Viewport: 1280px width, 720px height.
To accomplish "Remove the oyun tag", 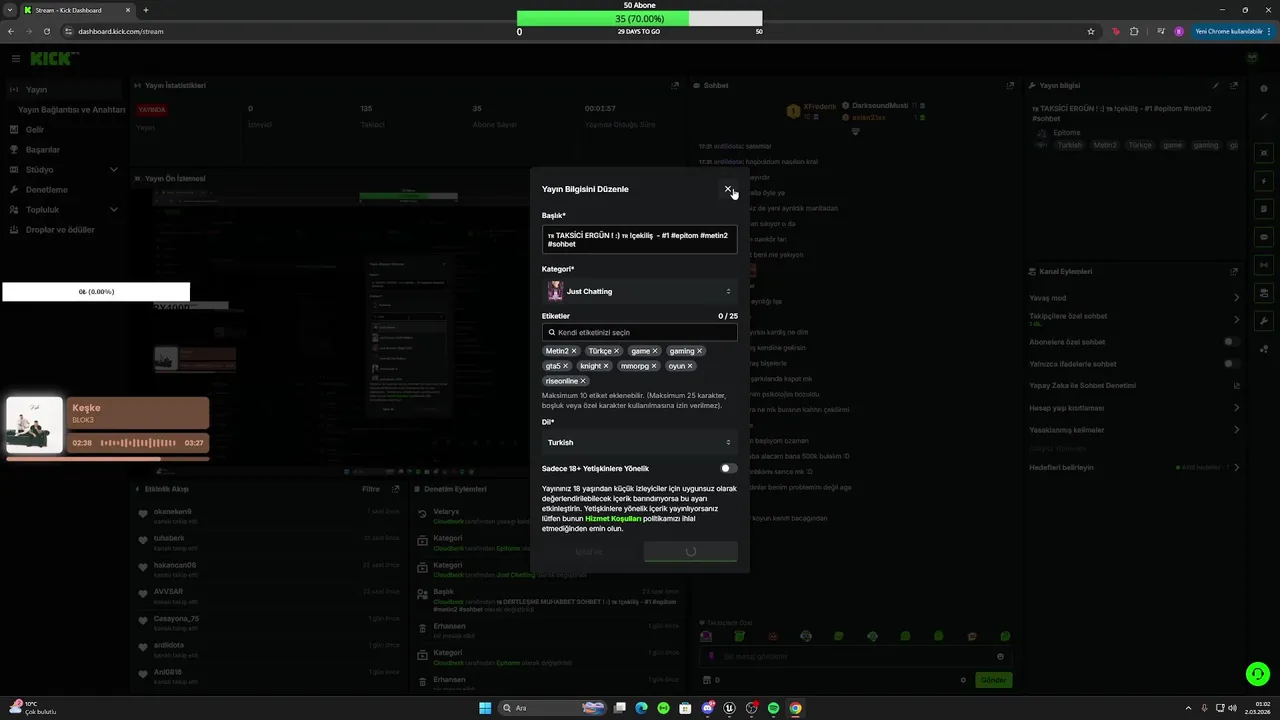I will pyautogui.click(x=690, y=366).
